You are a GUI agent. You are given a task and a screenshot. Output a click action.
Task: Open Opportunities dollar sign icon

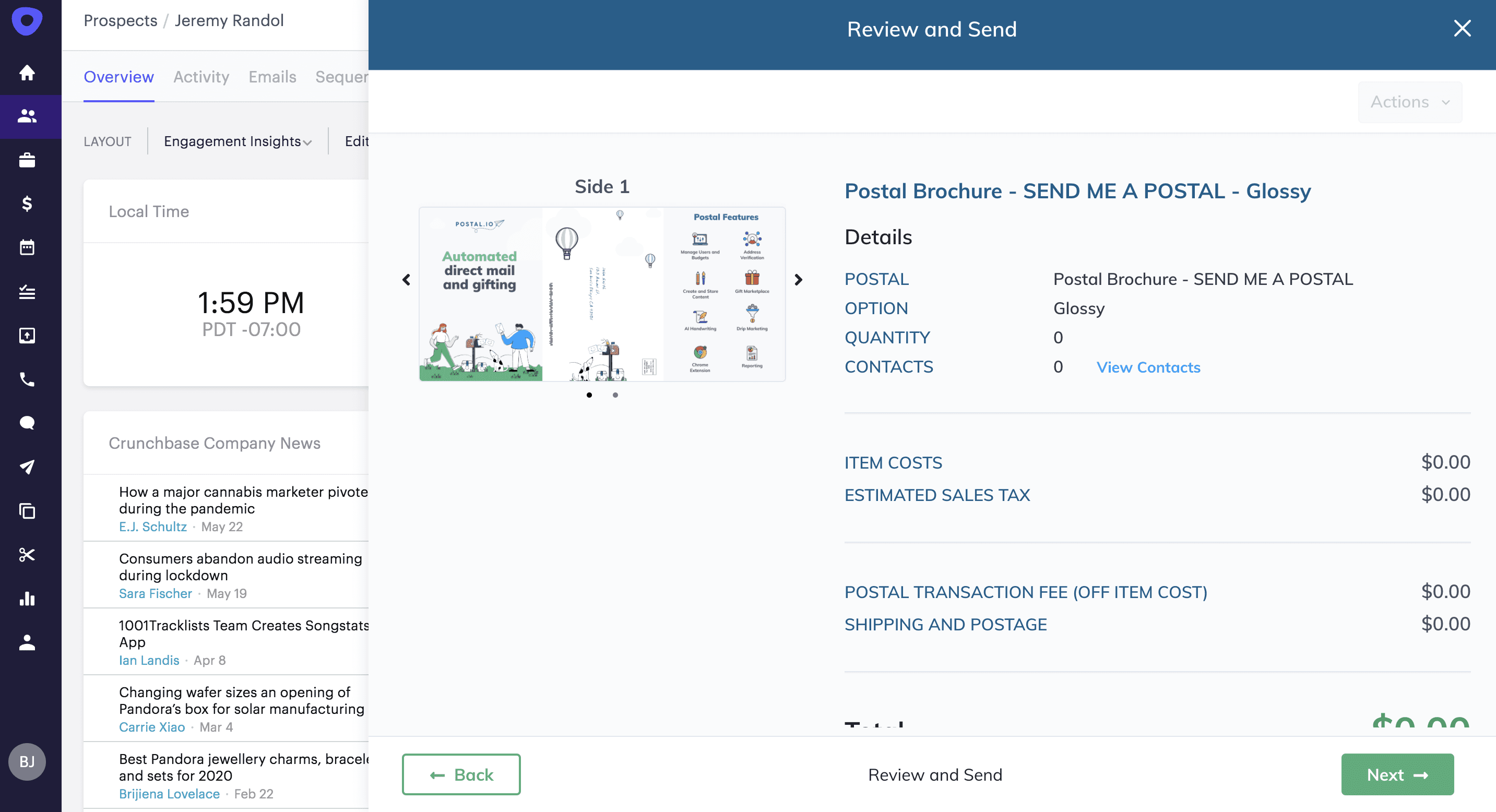coord(27,204)
